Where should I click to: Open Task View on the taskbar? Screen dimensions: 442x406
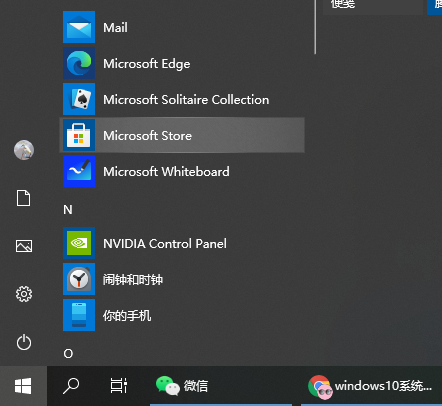tap(119, 386)
